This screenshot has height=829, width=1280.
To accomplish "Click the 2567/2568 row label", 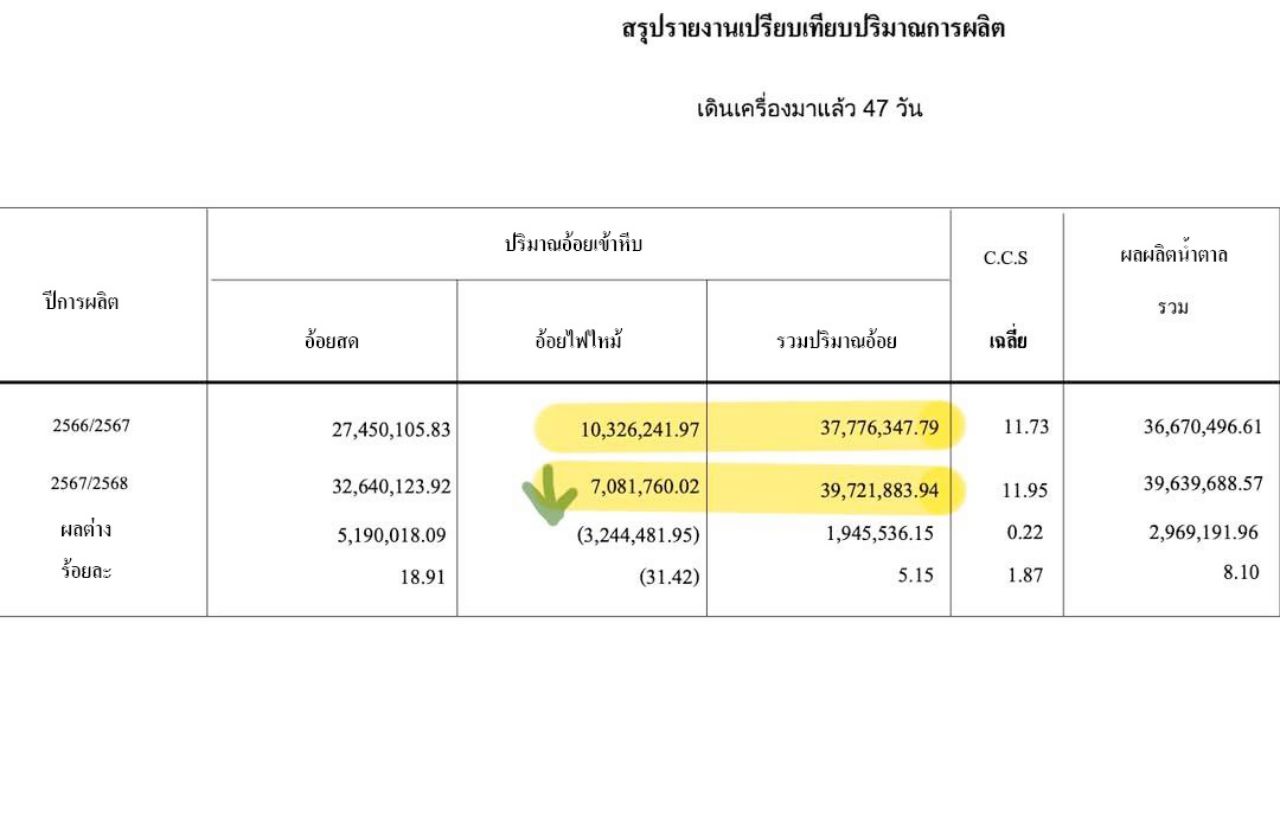I will (91, 483).
